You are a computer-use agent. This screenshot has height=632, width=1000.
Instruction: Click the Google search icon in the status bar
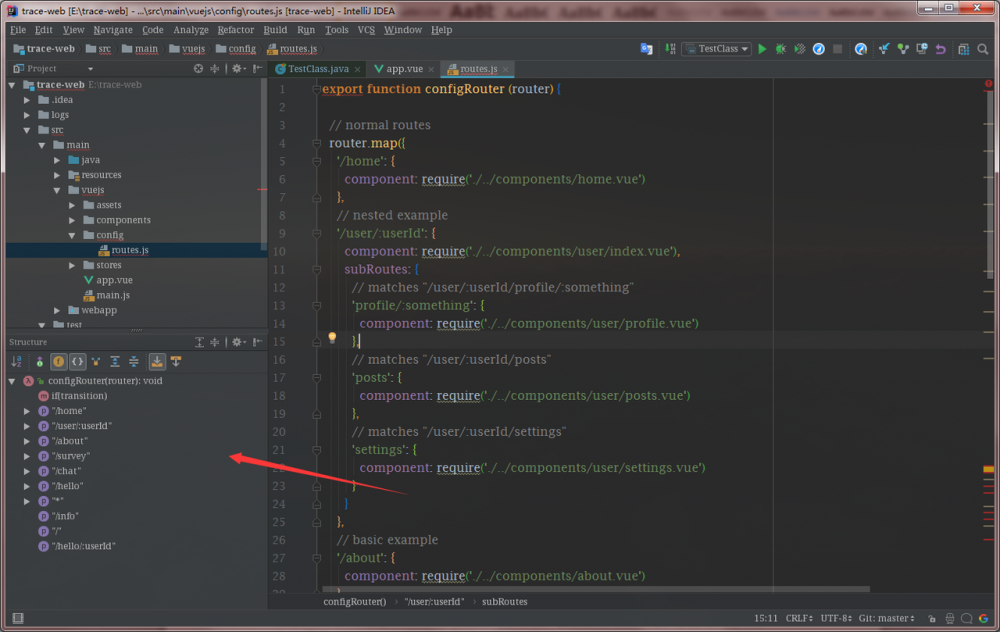click(x=984, y=618)
